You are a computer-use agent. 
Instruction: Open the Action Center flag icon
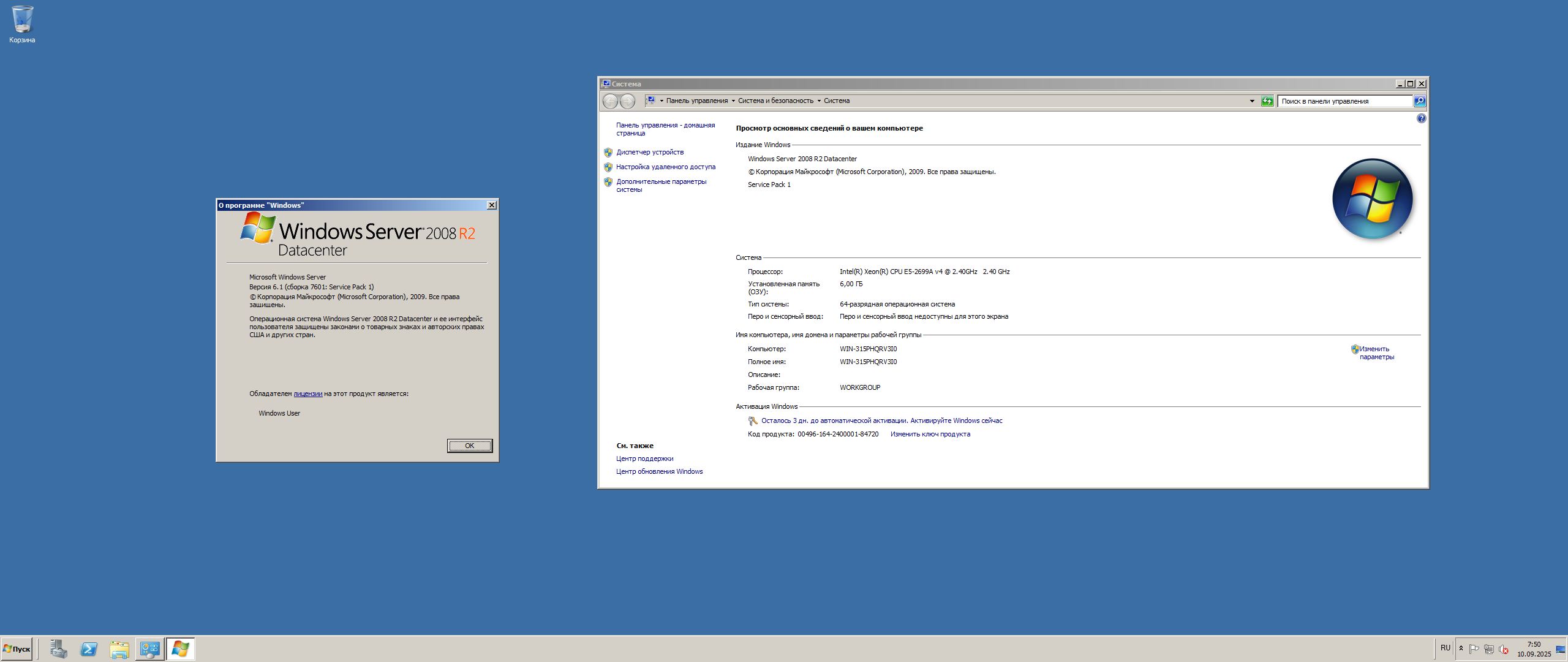pyautogui.click(x=1474, y=649)
